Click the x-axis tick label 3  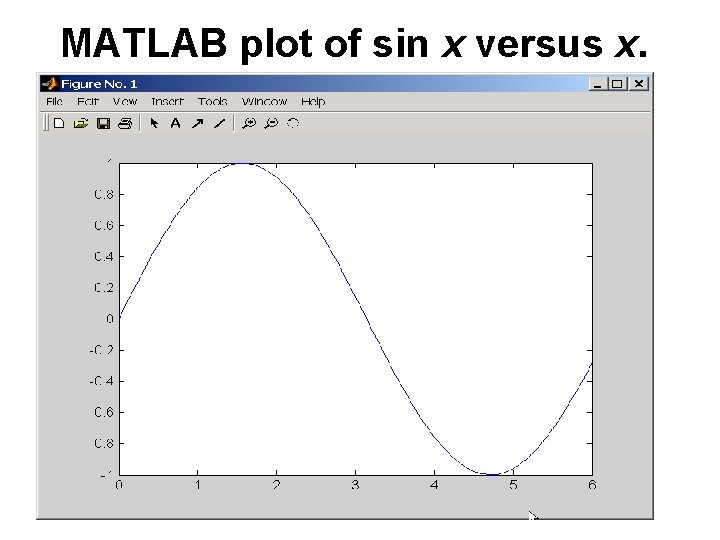(x=355, y=485)
